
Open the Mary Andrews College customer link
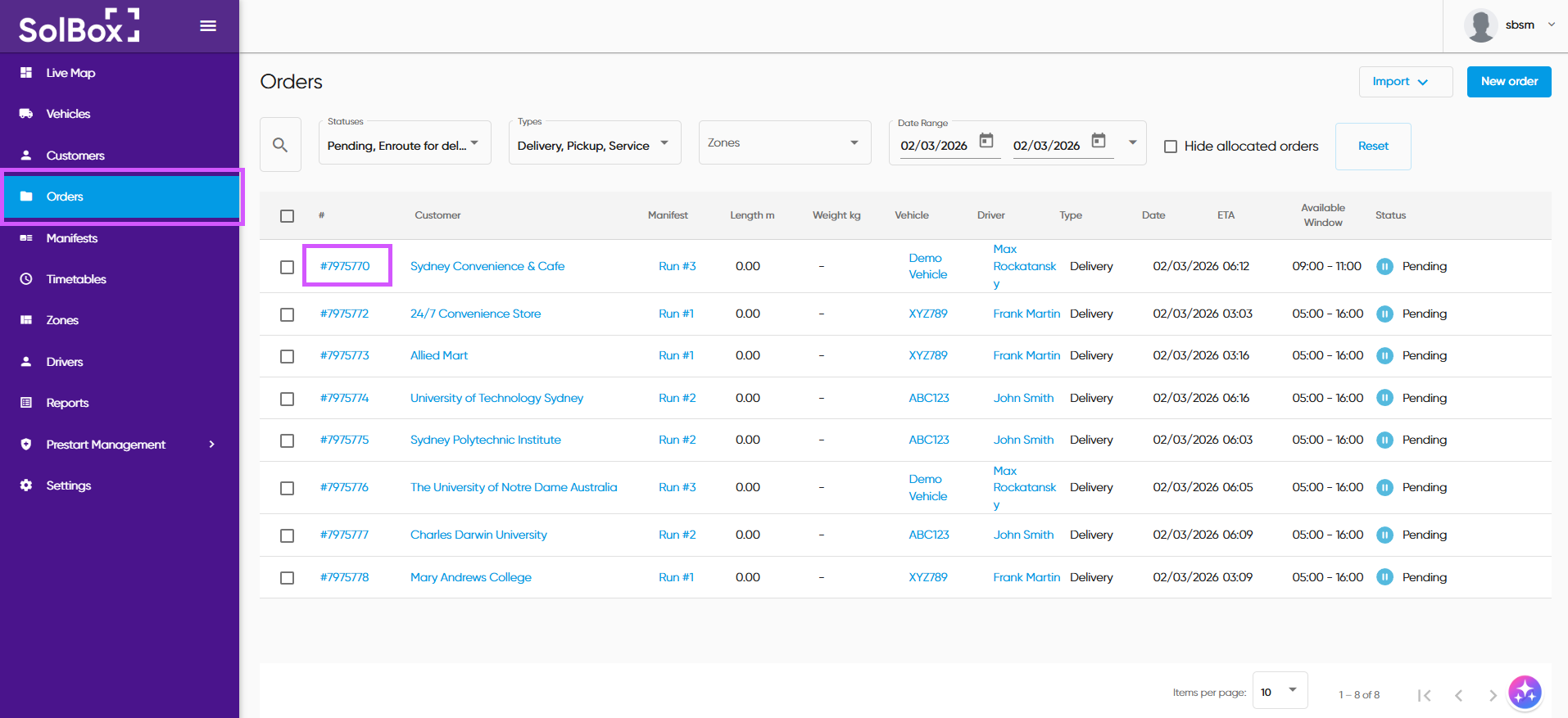click(470, 577)
